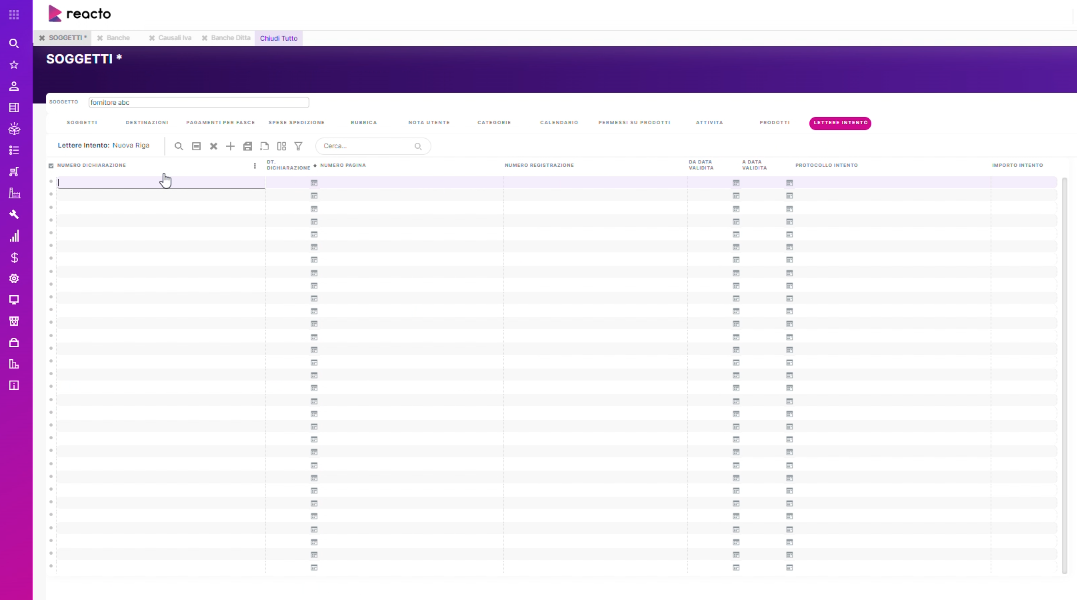Add a new row with plus icon
This screenshot has height=600, width=1077.
[x=230, y=146]
